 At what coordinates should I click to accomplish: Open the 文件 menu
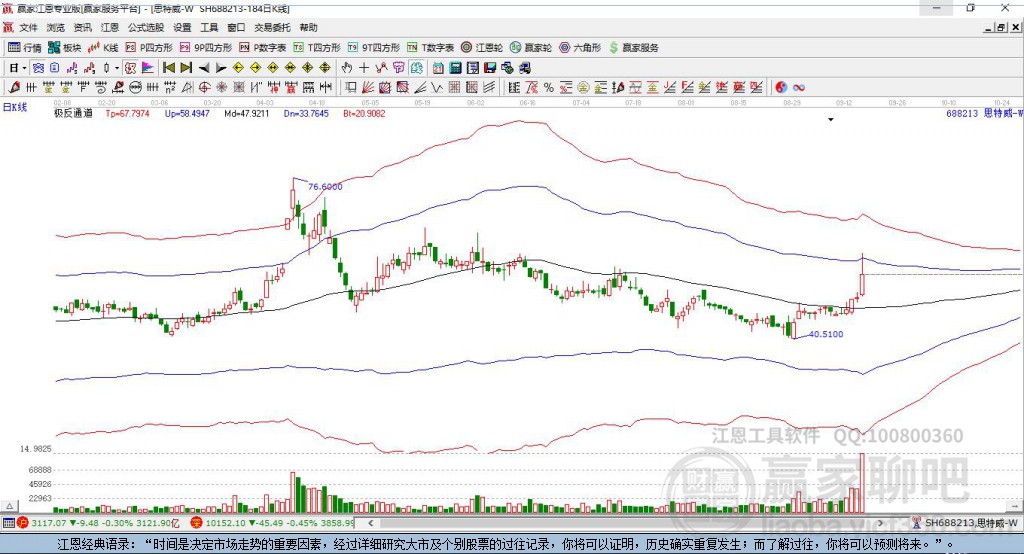point(29,27)
